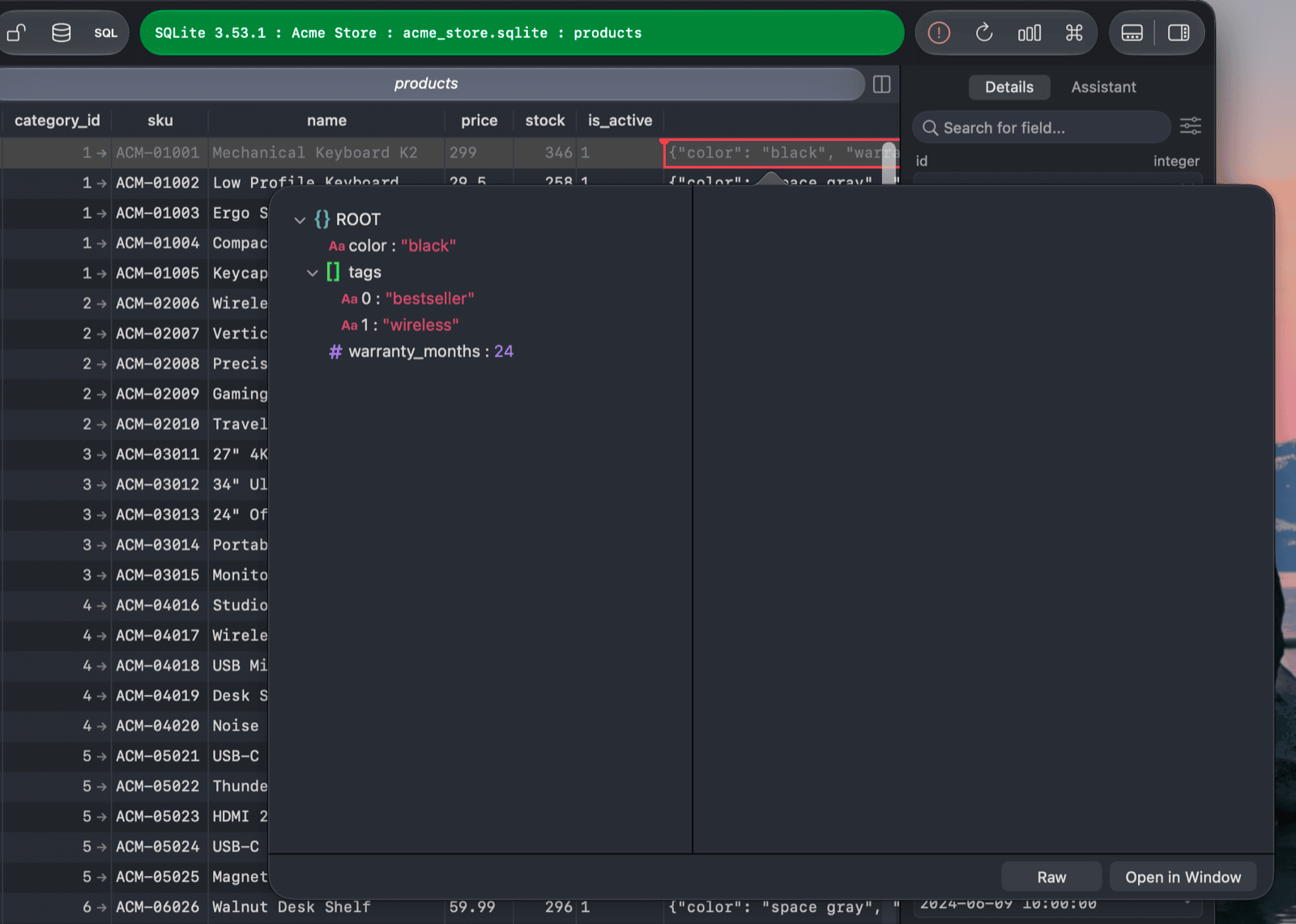The height and width of the screenshot is (924, 1296).
Task: Switch to the Assistant tab
Action: tap(1103, 87)
